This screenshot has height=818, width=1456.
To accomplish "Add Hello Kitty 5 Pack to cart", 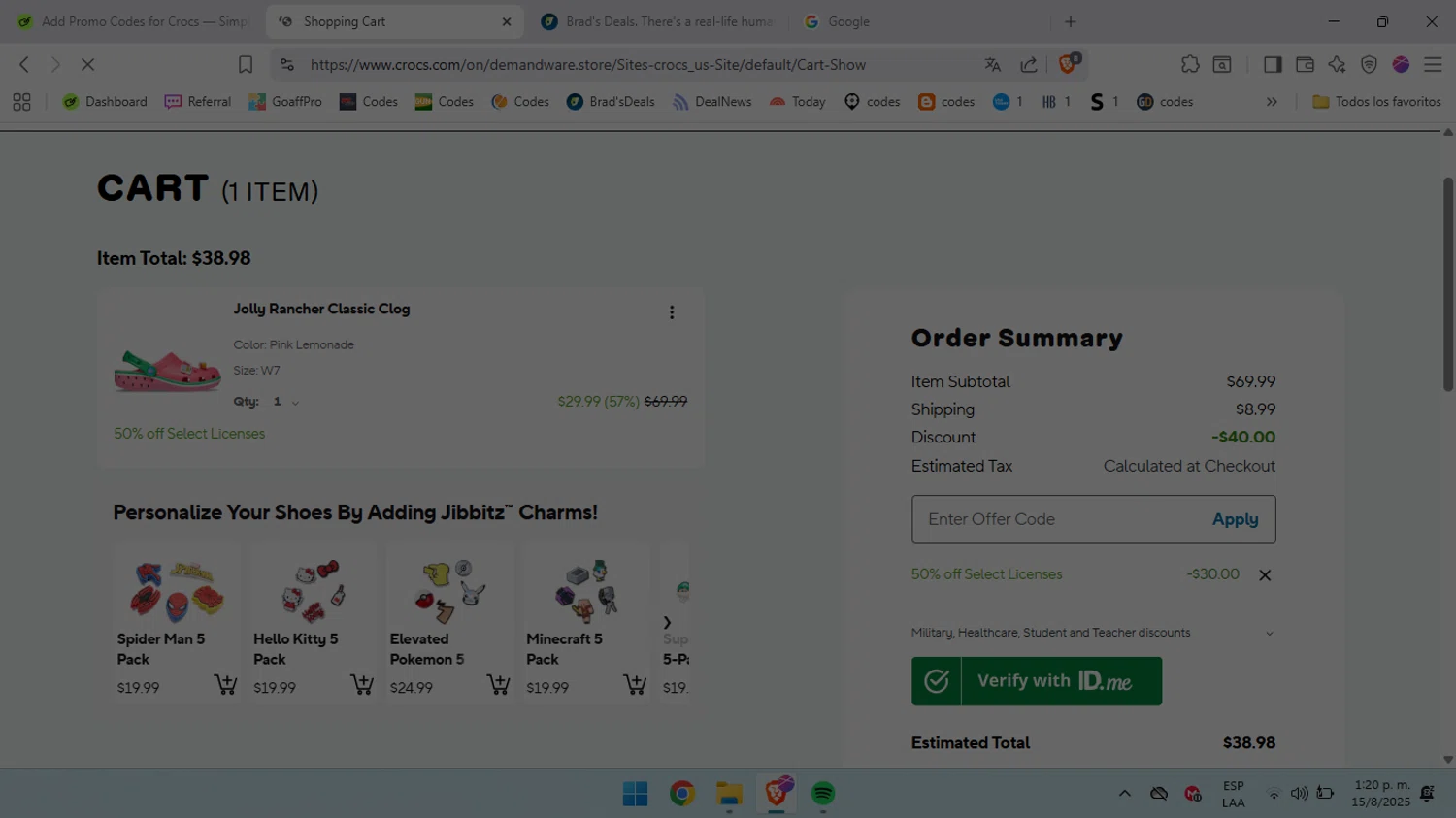I will [x=362, y=685].
